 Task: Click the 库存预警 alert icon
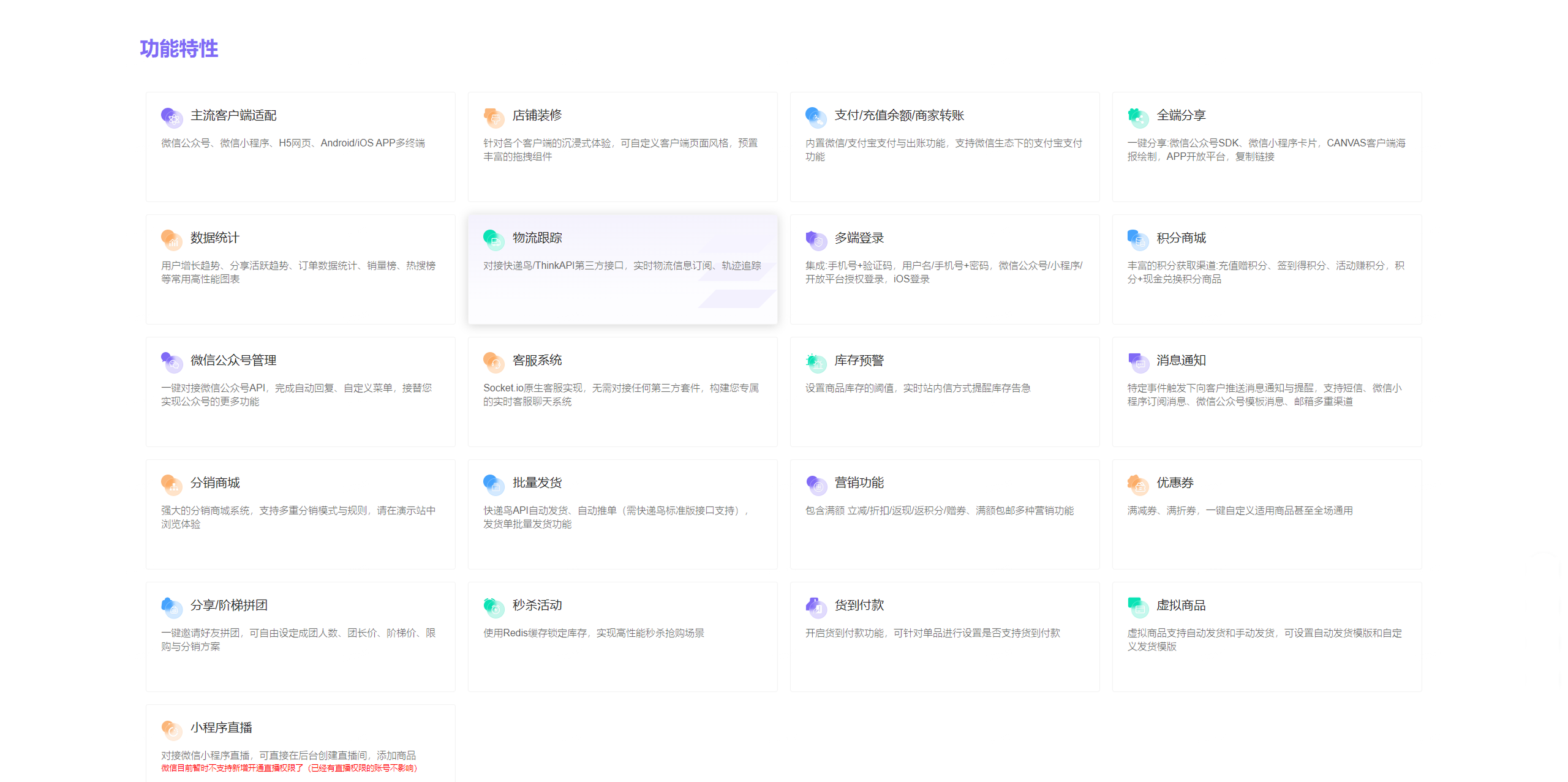pyautogui.click(x=816, y=362)
